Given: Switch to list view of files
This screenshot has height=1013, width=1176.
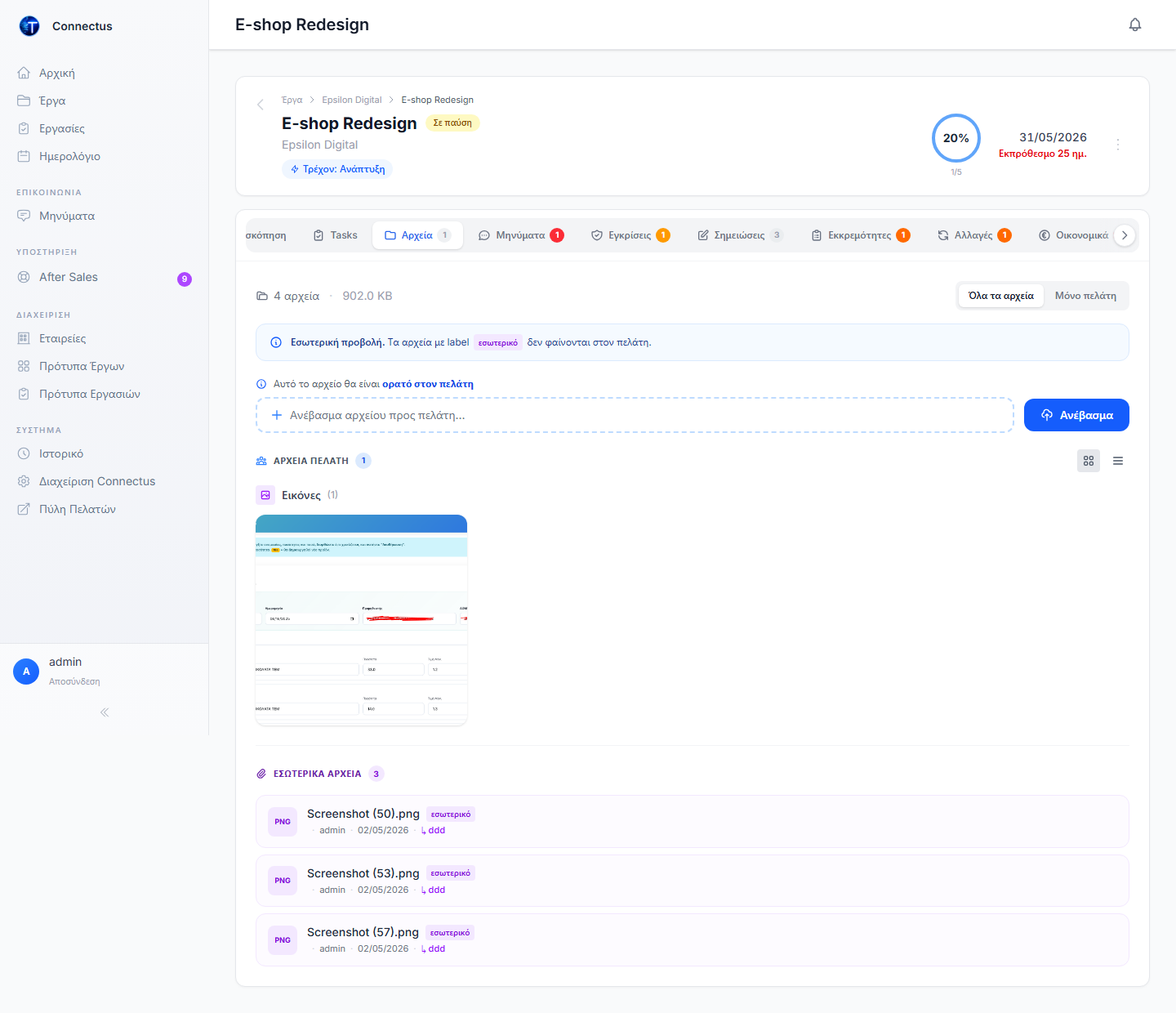Looking at the screenshot, I should pos(1118,461).
